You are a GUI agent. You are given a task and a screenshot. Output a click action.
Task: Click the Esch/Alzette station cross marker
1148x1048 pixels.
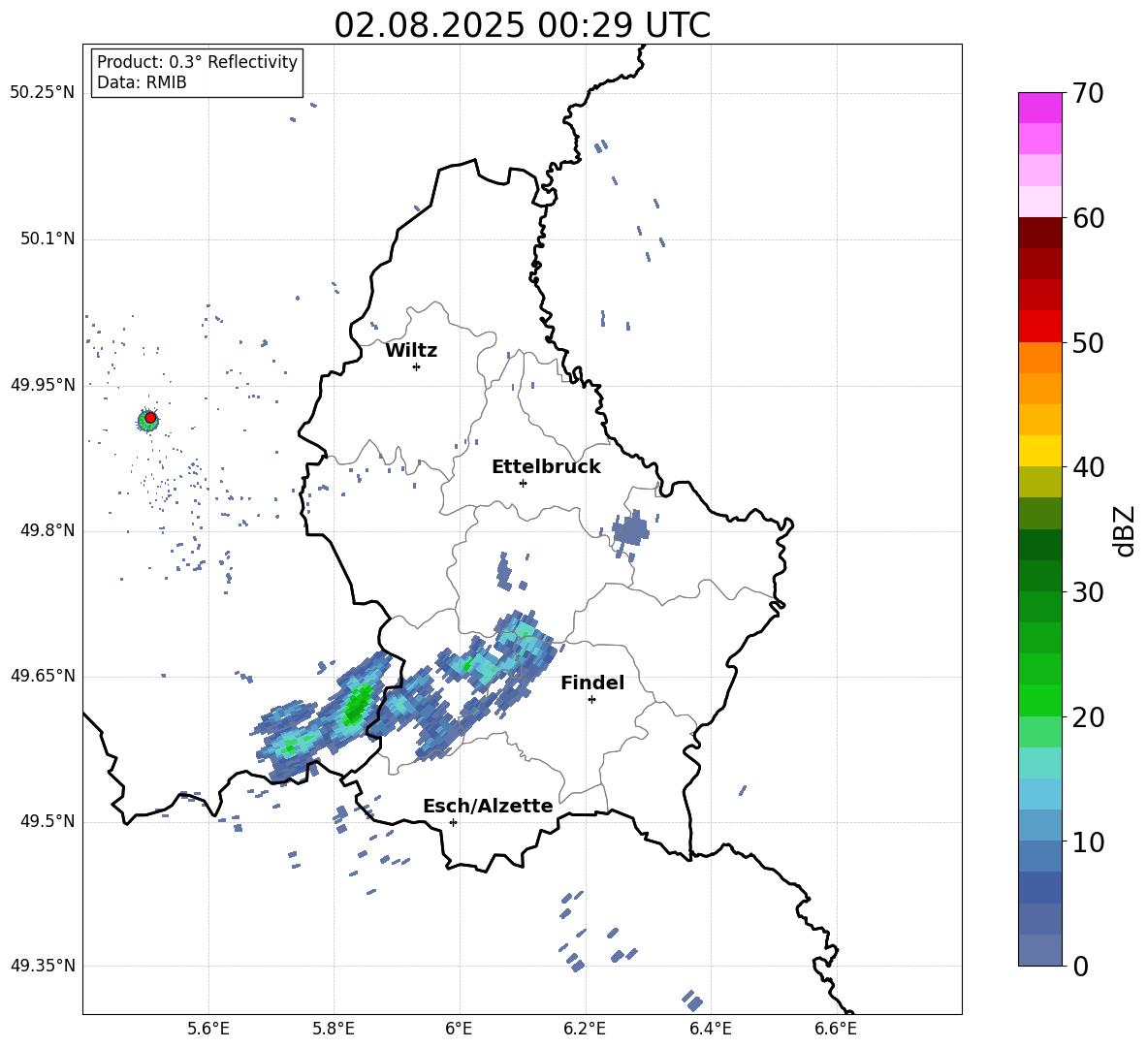coord(453,822)
